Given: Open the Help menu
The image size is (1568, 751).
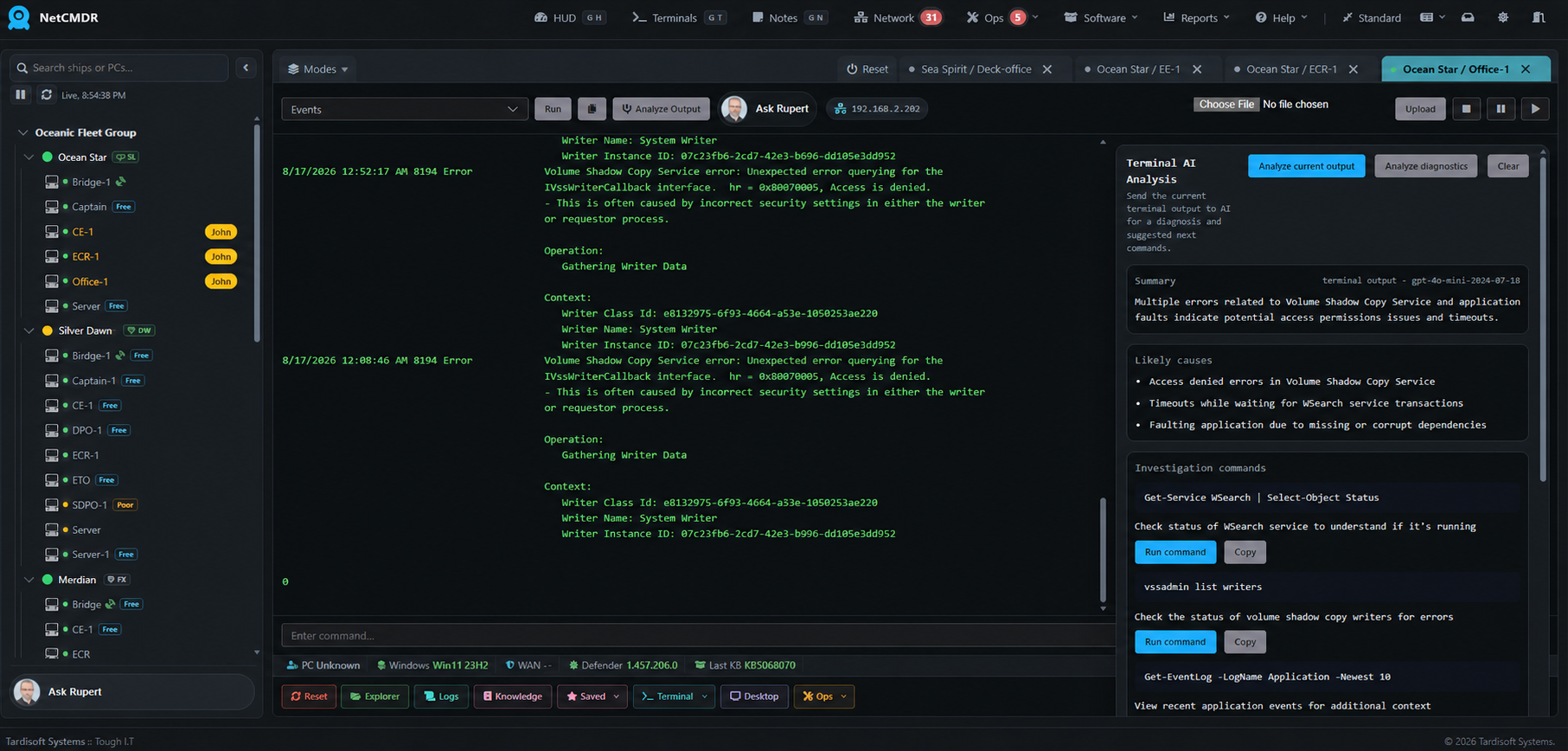Looking at the screenshot, I should [x=1281, y=17].
